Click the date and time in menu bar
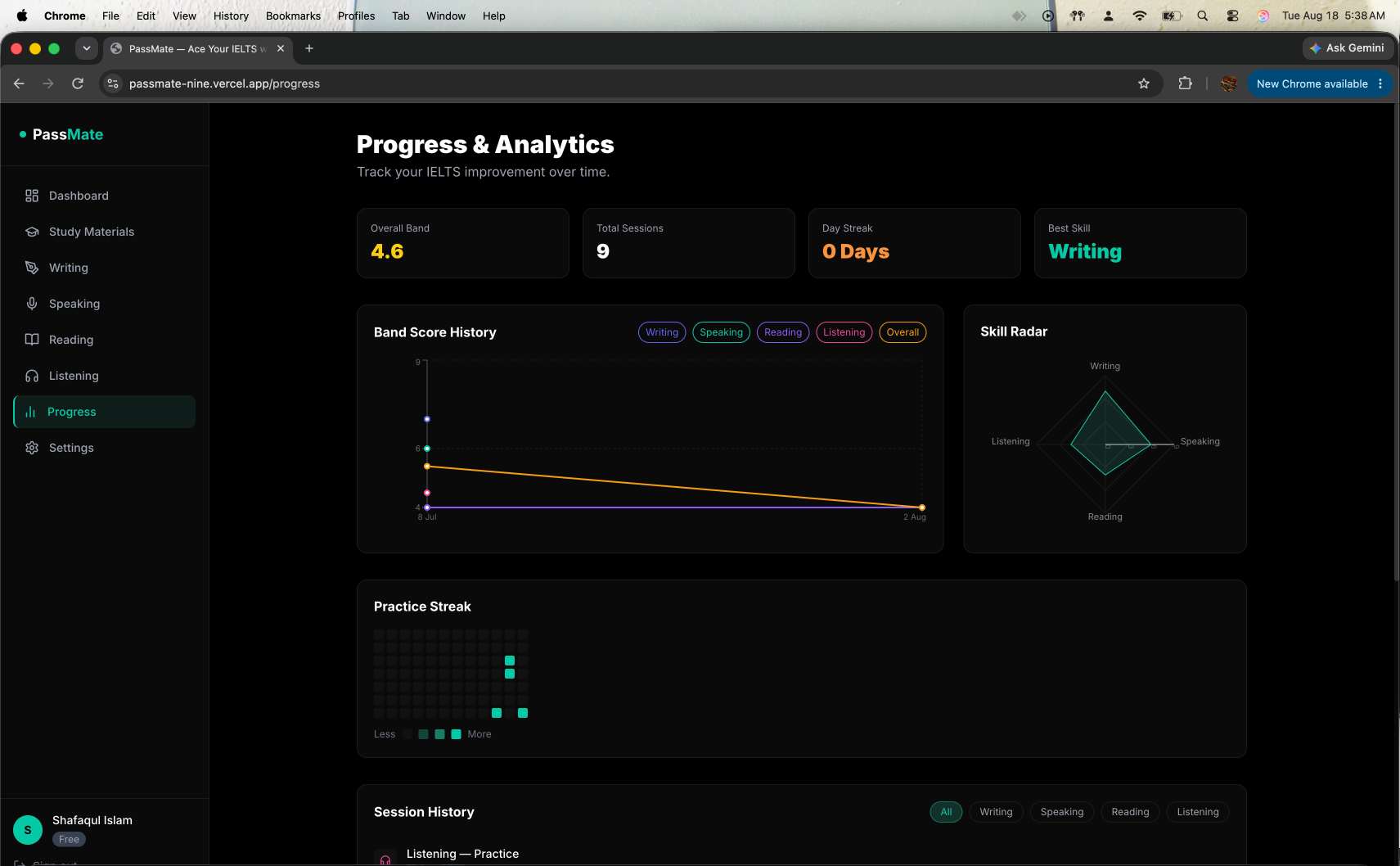The width and height of the screenshot is (1400, 866). 1333,16
